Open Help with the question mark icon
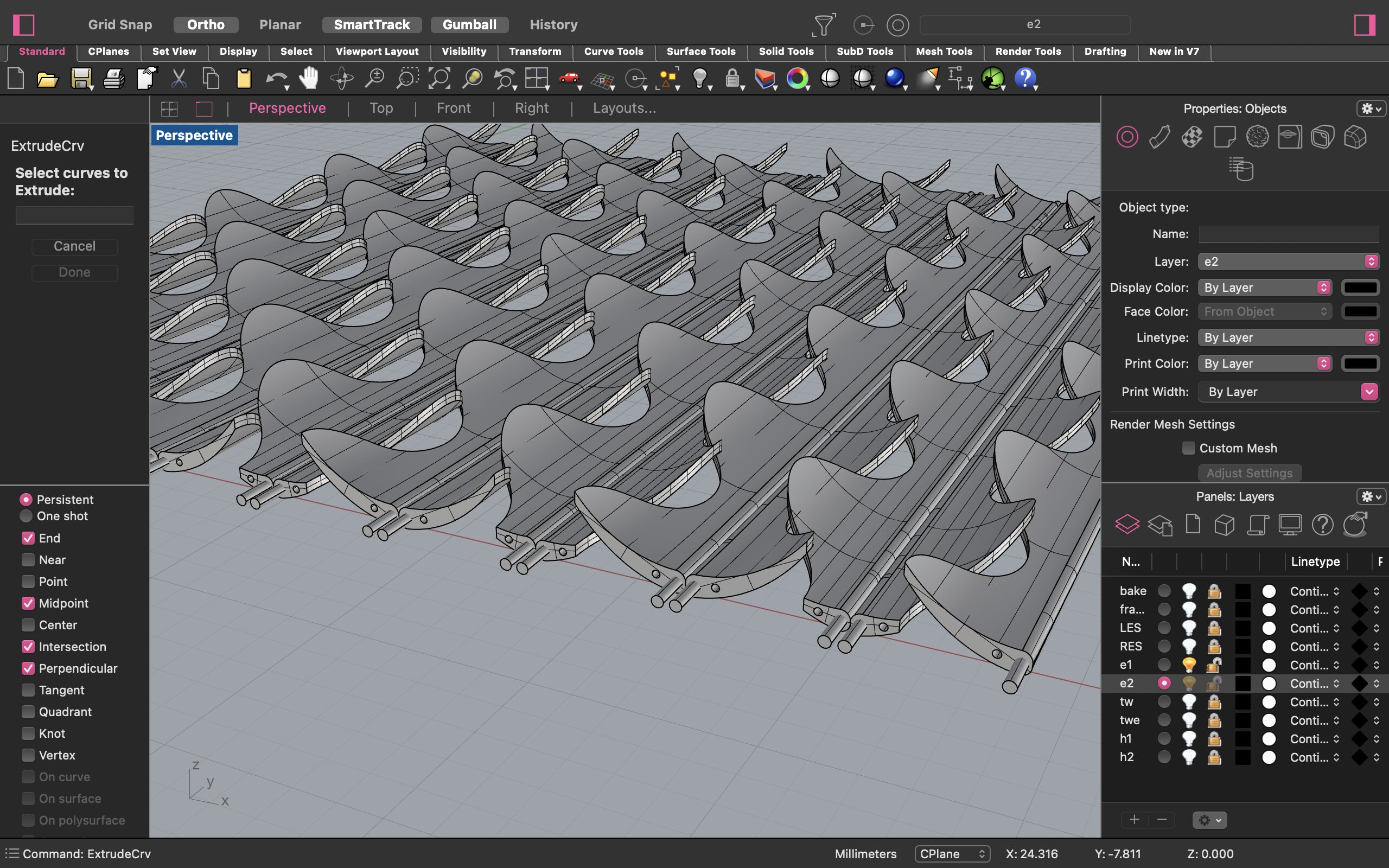This screenshot has height=868, width=1389. point(1025,78)
